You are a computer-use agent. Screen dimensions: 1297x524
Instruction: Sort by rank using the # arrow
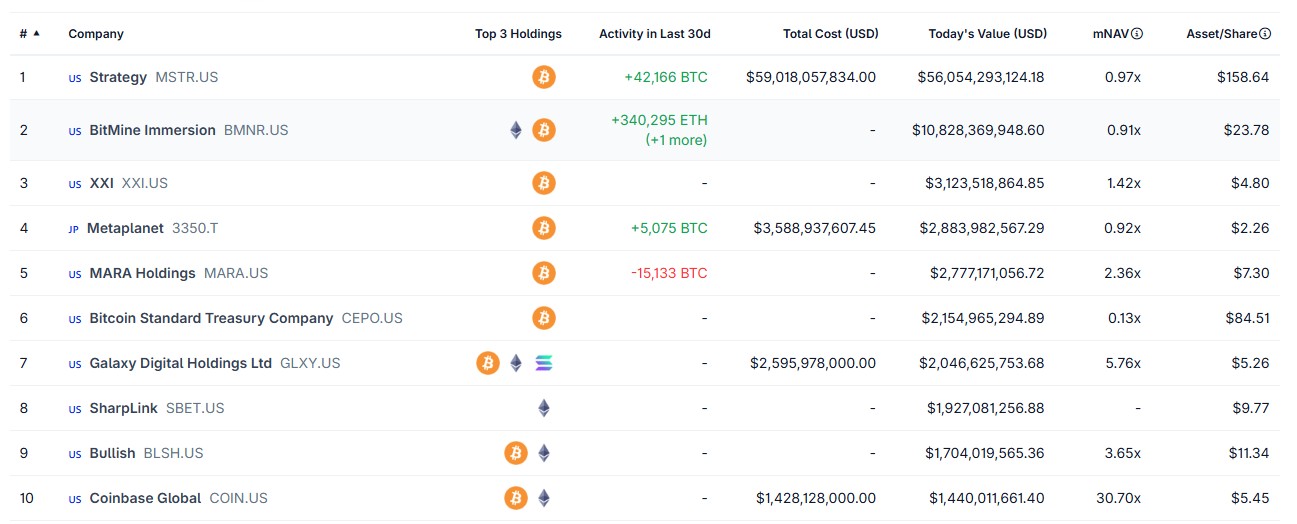click(x=37, y=33)
